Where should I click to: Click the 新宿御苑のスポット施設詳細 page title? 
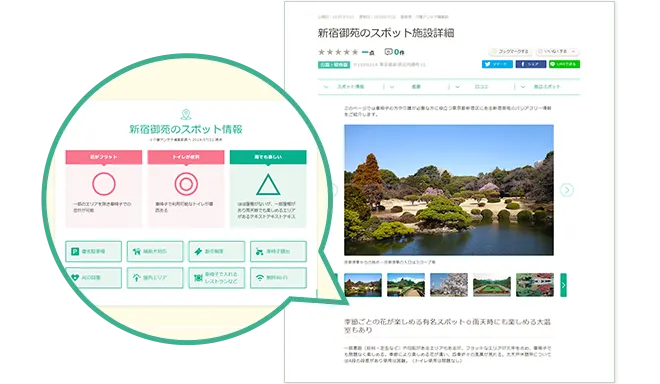[x=386, y=33]
